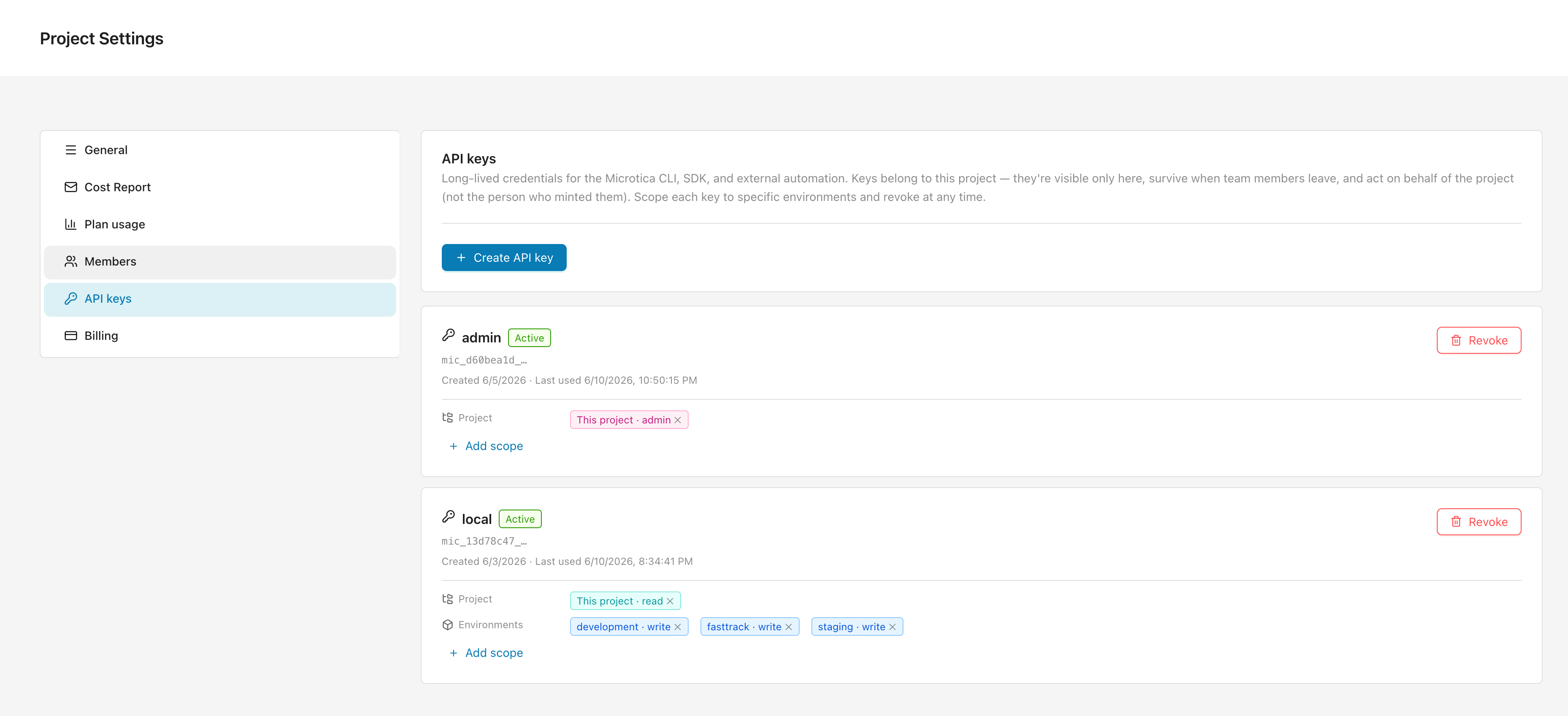Click the Members people icon
The height and width of the screenshot is (716, 1568).
click(x=70, y=262)
